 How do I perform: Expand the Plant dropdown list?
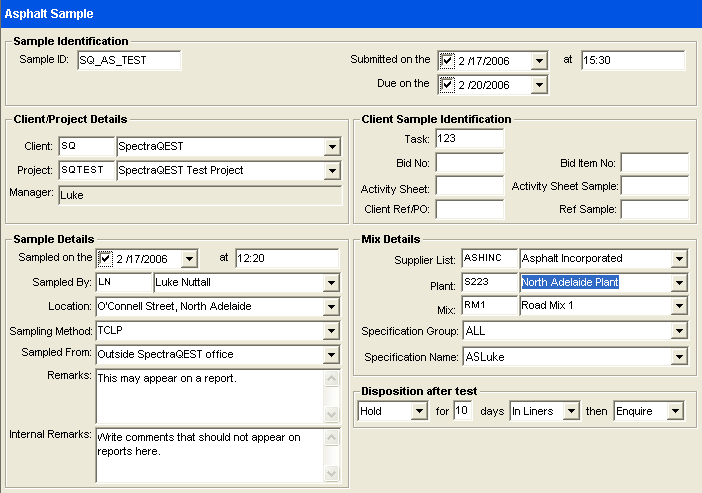pos(679,283)
